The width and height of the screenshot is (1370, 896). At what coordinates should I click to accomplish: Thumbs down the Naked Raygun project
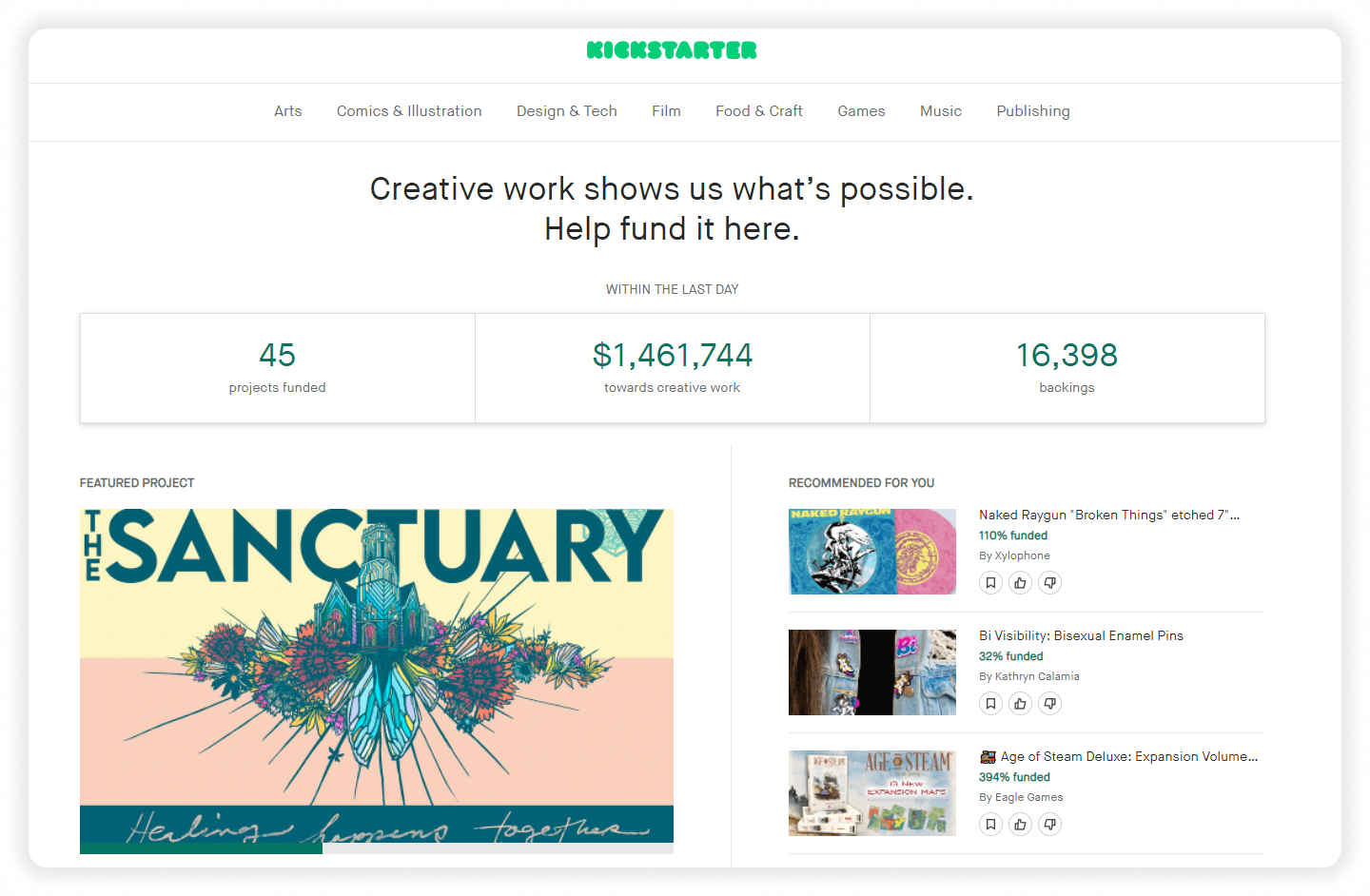click(x=1049, y=582)
